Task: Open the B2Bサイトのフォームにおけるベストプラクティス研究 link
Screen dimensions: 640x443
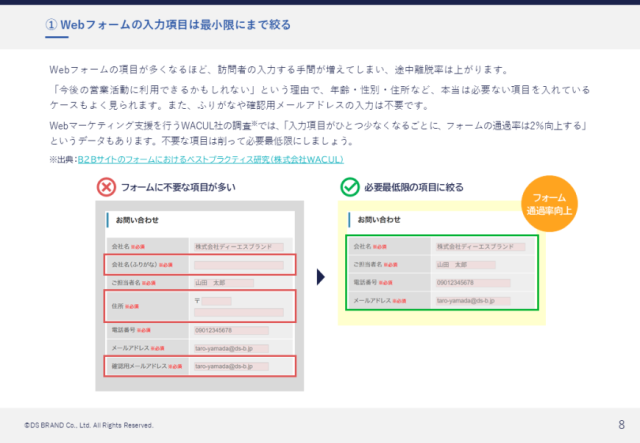Action: coord(211,160)
